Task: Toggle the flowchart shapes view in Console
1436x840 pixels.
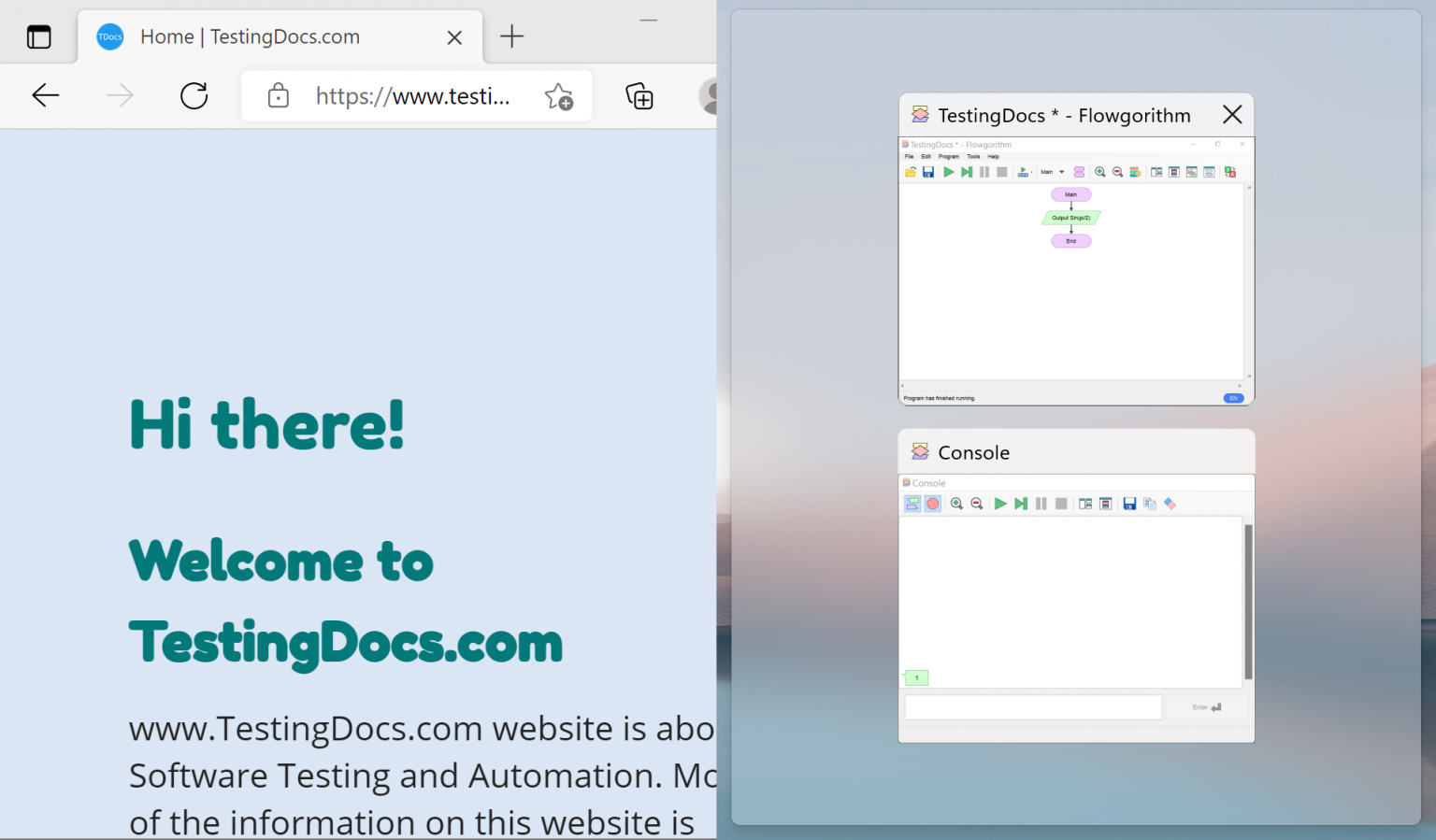Action: 913,504
